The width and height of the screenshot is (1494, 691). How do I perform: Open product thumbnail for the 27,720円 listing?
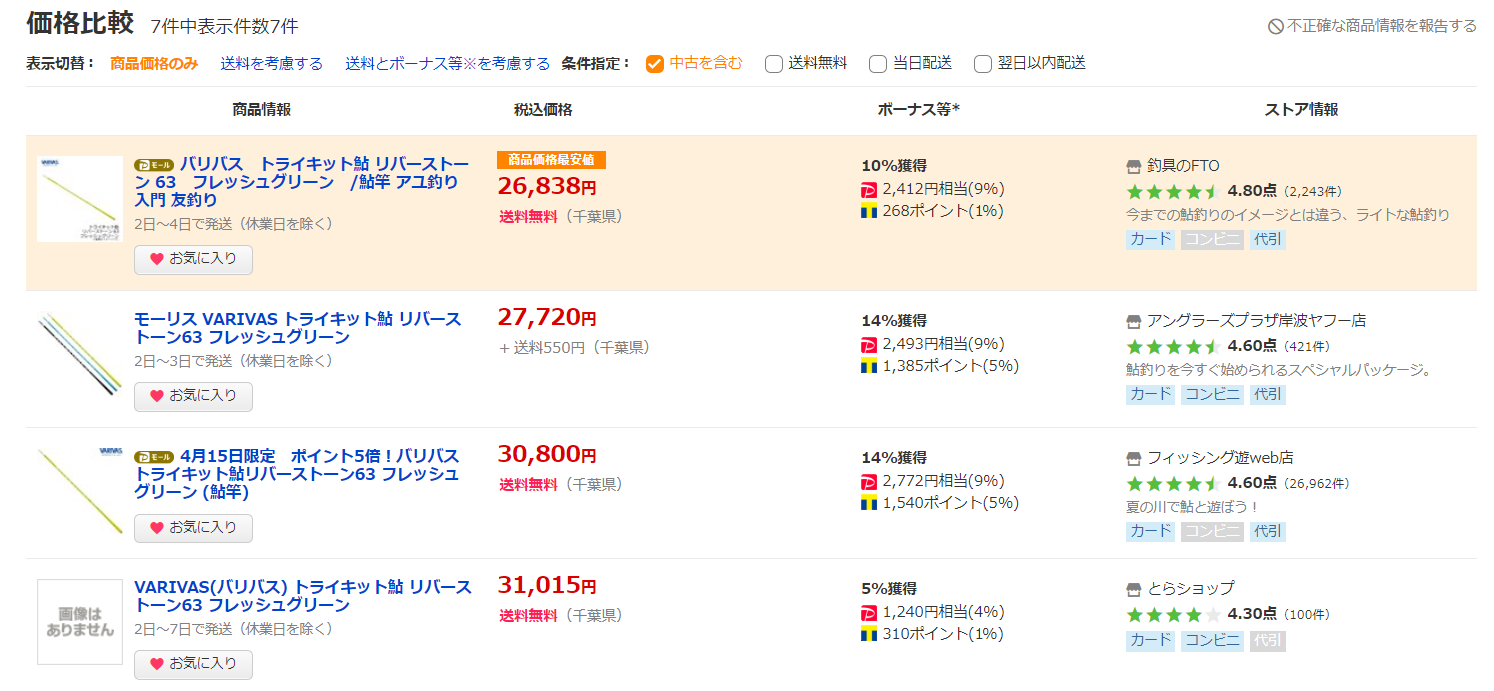pyautogui.click(x=80, y=354)
